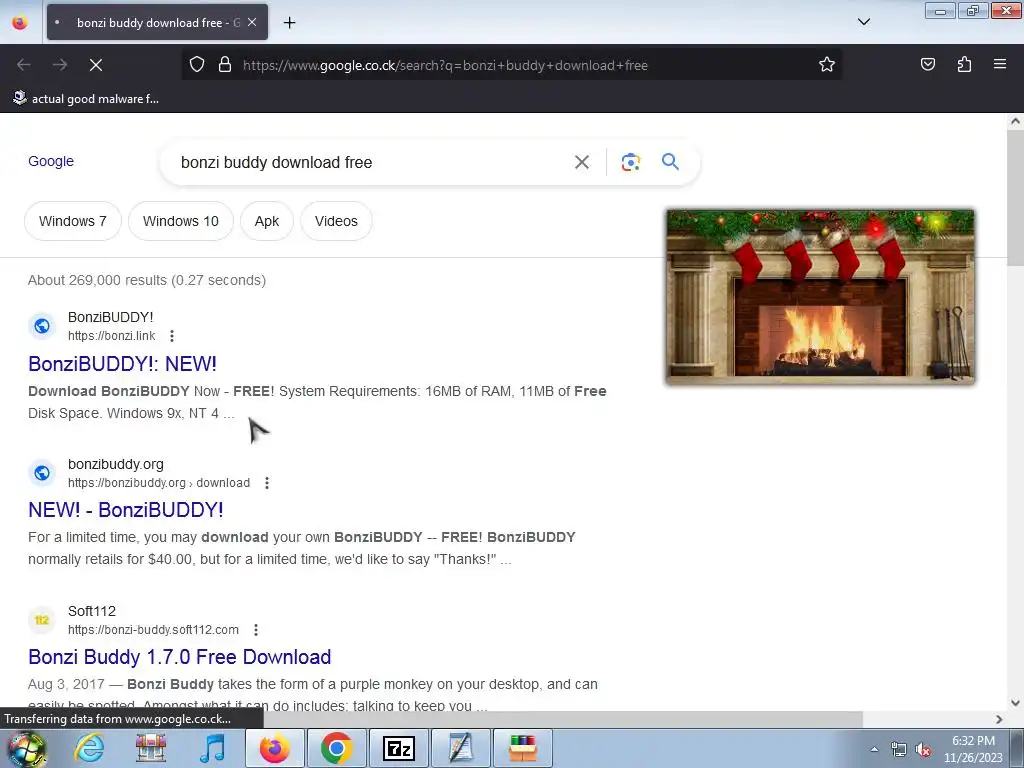Screen dimensions: 1024x768
Task: Open more options for Soft112 result
Action: (256, 630)
